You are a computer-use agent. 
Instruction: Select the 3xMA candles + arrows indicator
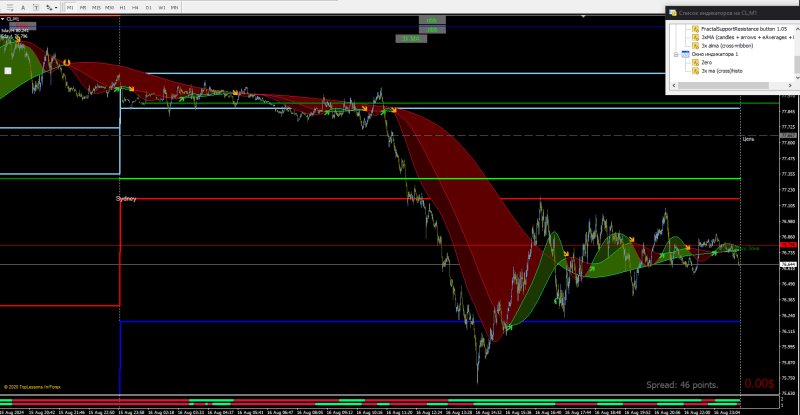(x=747, y=37)
